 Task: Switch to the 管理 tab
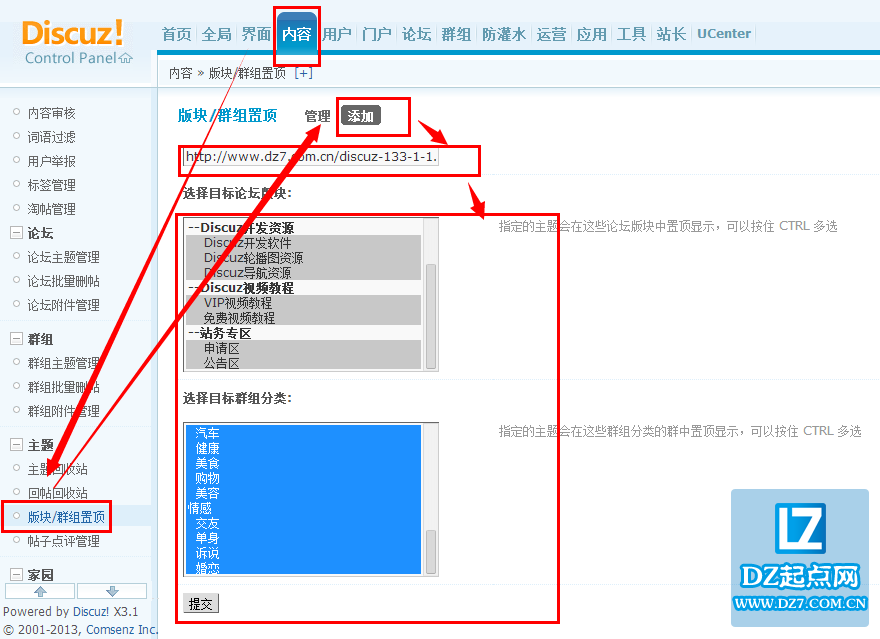click(317, 116)
